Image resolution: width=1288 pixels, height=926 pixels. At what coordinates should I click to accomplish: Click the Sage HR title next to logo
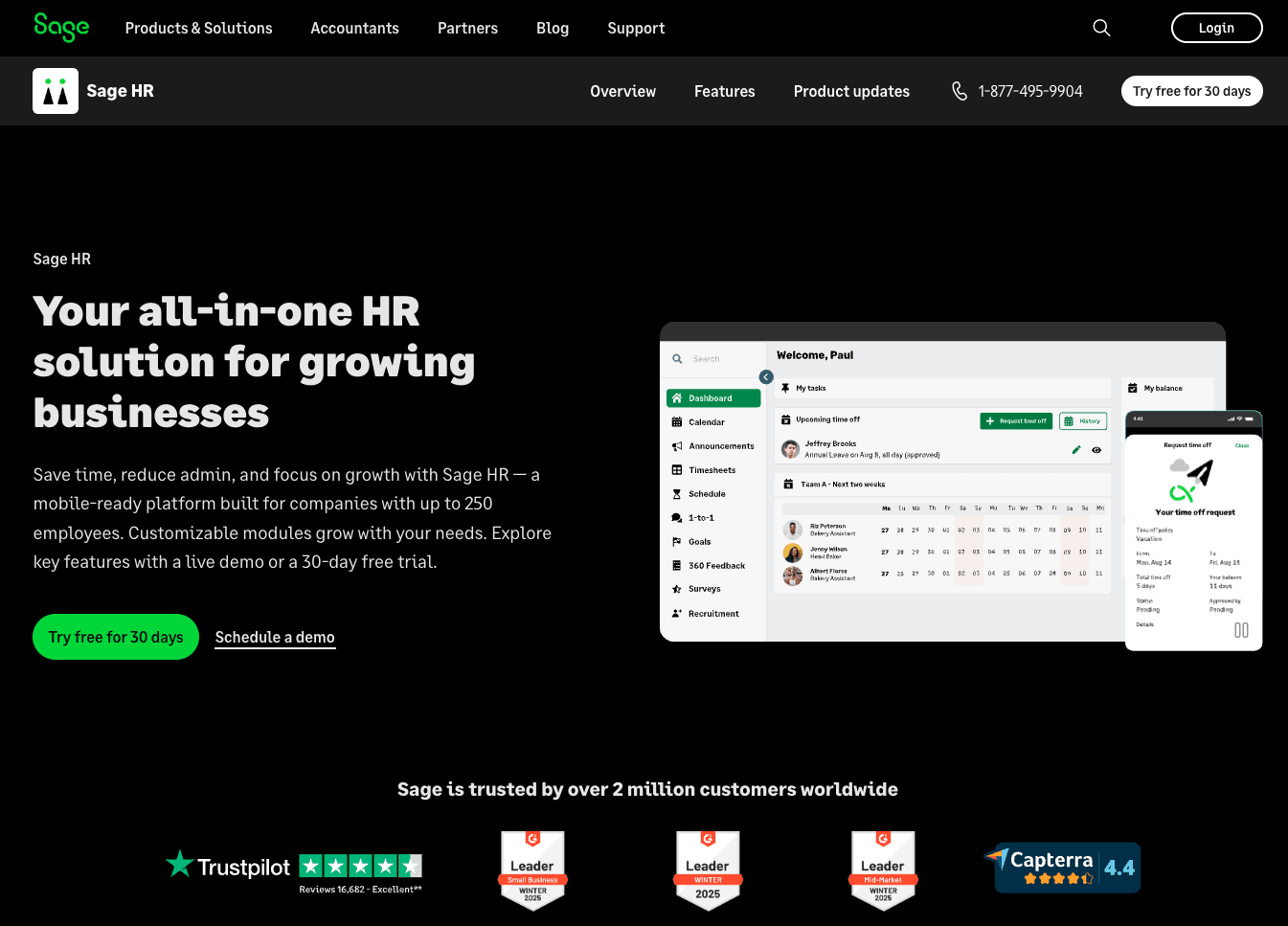click(120, 91)
